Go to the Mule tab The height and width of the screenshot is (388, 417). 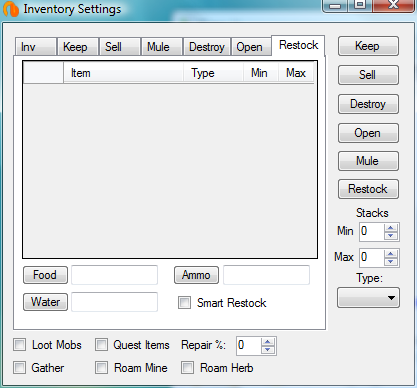(162, 47)
